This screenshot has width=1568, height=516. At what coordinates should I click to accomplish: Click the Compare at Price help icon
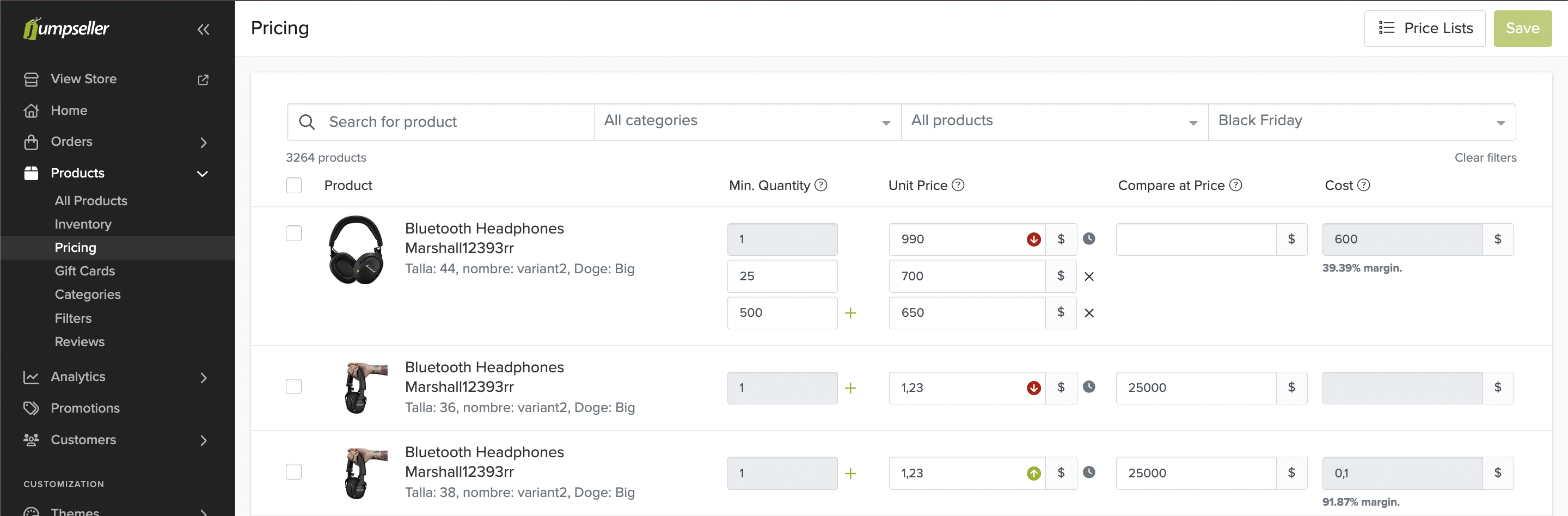[1235, 185]
